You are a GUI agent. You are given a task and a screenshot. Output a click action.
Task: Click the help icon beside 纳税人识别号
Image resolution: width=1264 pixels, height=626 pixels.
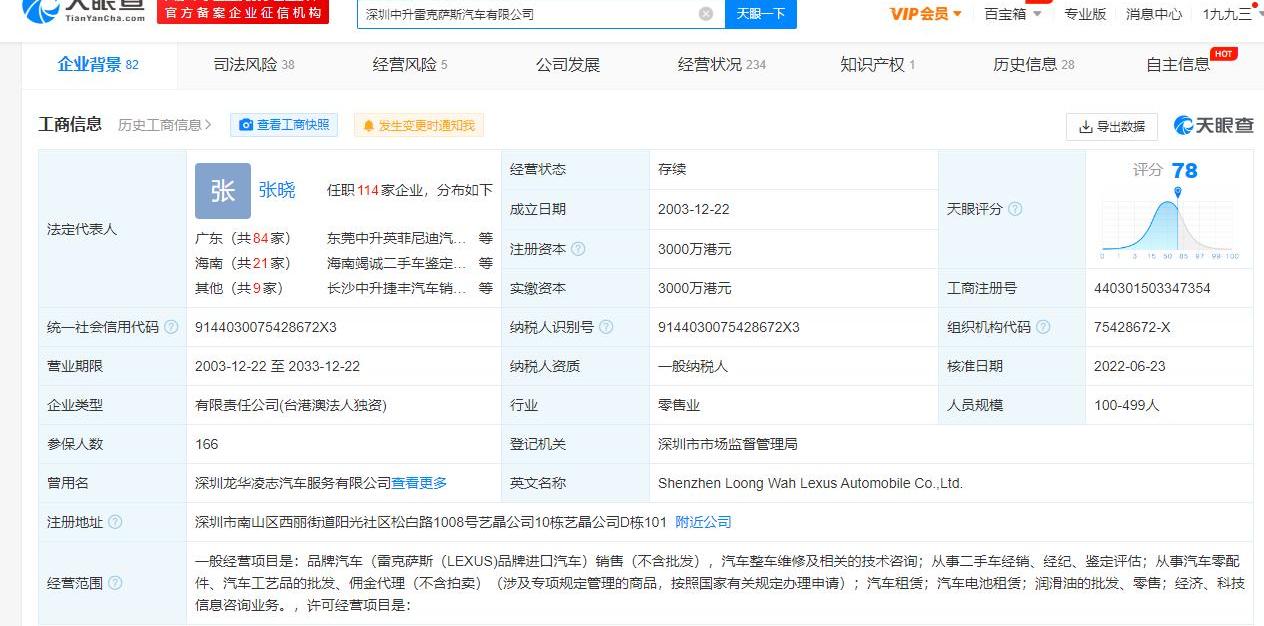coord(606,327)
